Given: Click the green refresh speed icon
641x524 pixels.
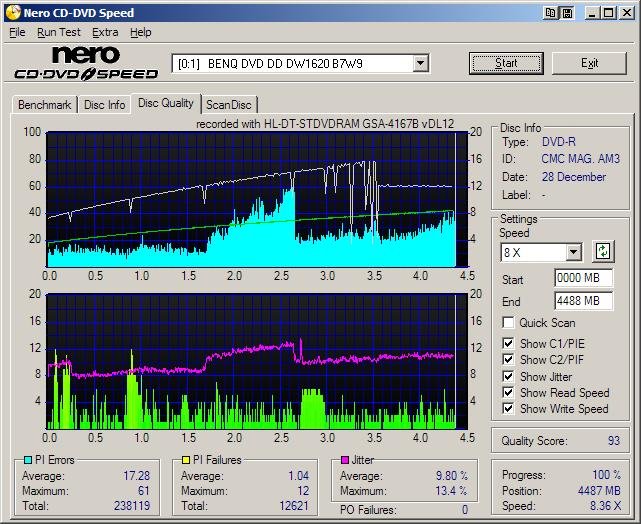Looking at the screenshot, I should pyautogui.click(x=603, y=251).
